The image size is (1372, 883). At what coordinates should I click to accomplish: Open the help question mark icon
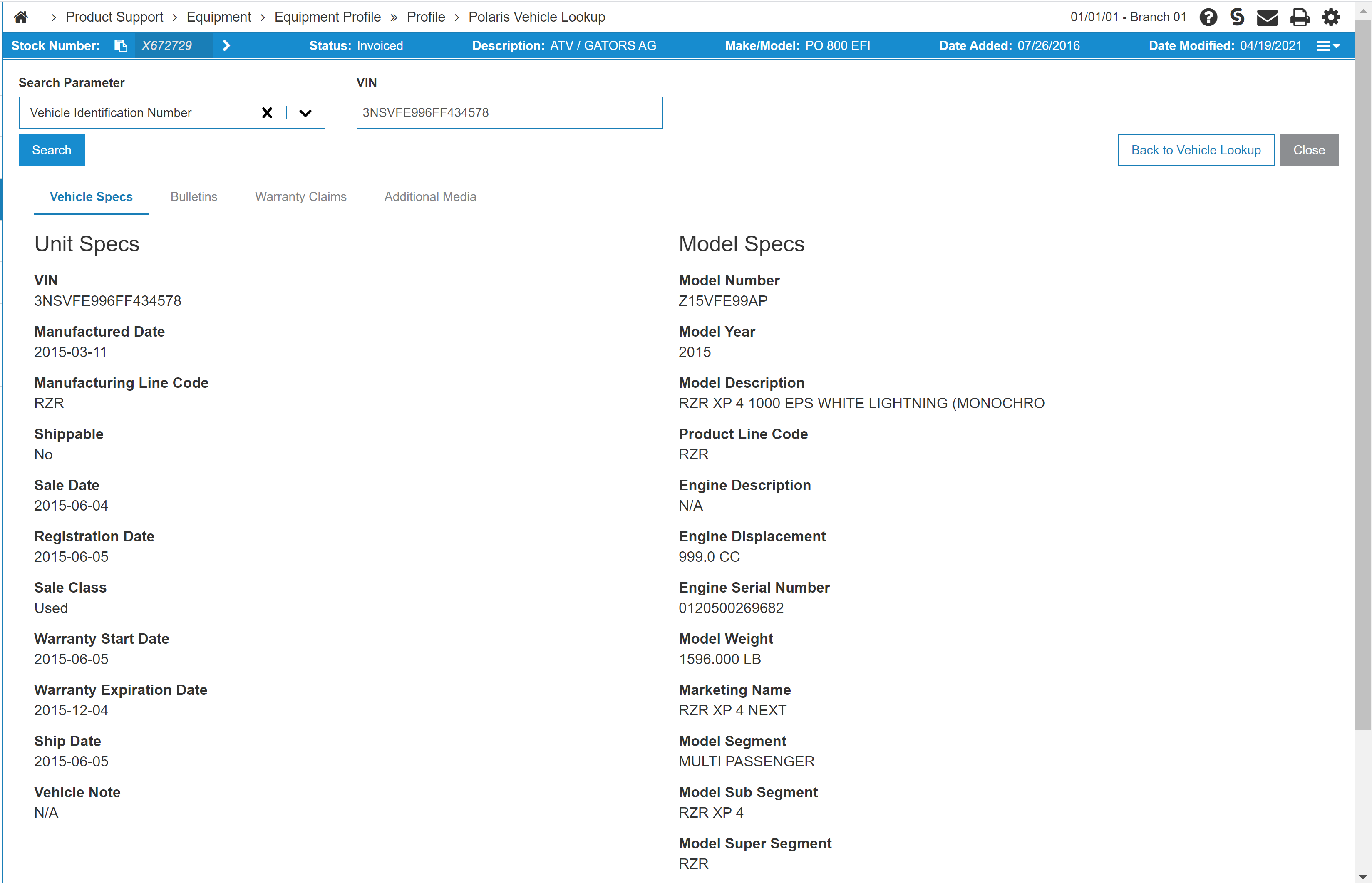(1208, 17)
